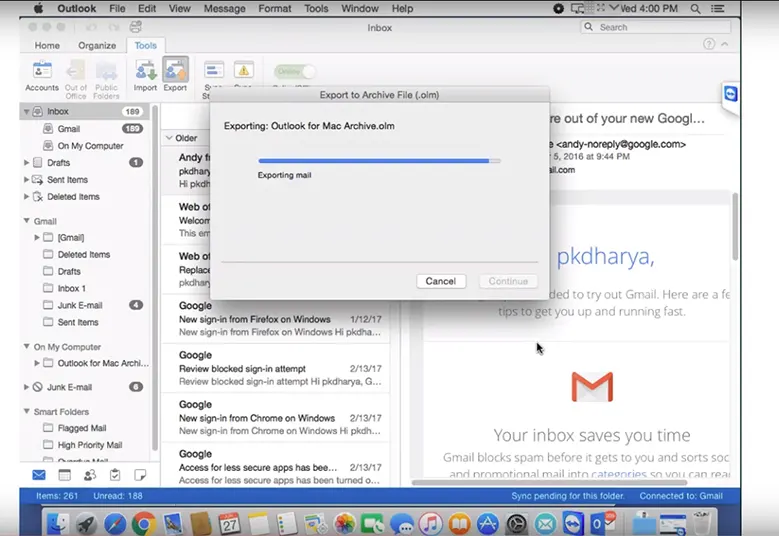Image resolution: width=779 pixels, height=536 pixels.
Task: Open Spotlight search in the menu bar
Action: [696, 8]
